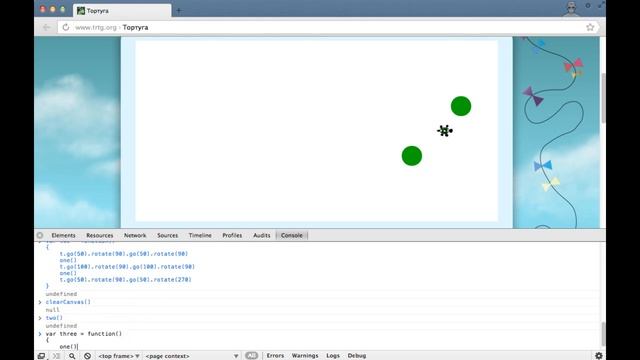Click the user avatar in the title bar
The width and height of the screenshot is (640, 360).
[x=571, y=8]
